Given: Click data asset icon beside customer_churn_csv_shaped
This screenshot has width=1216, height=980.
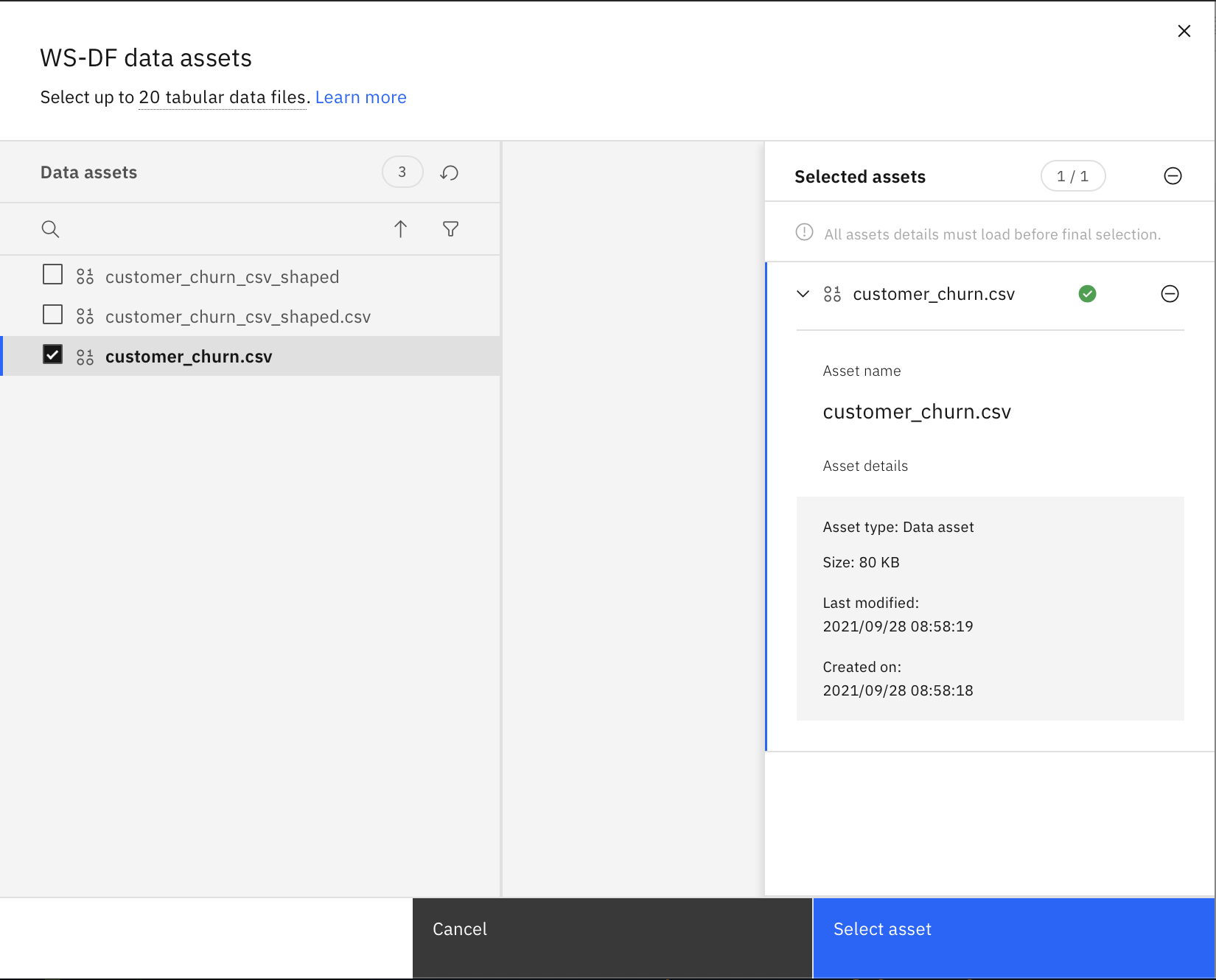Looking at the screenshot, I should pos(85,276).
